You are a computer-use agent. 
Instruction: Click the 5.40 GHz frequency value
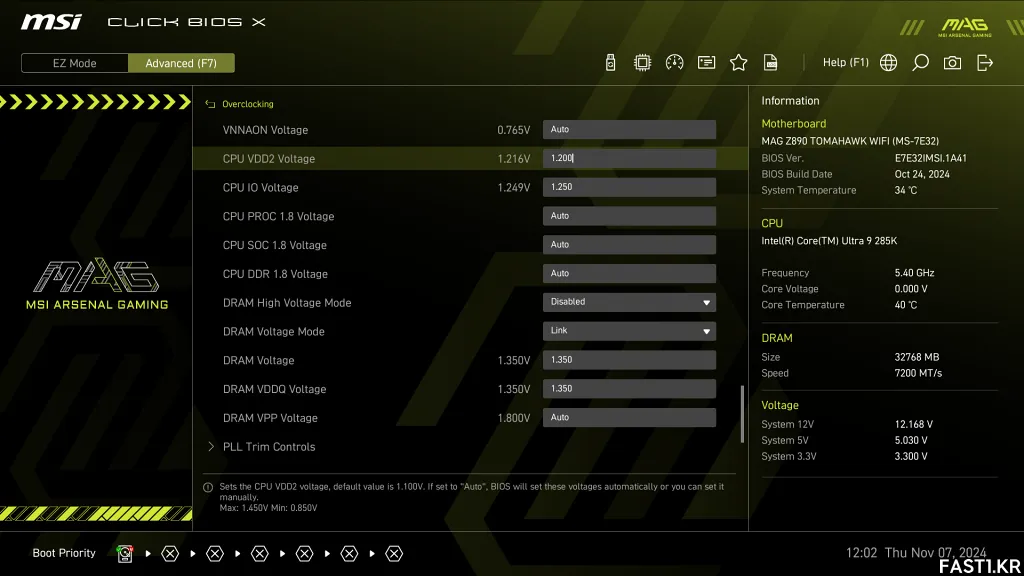tap(914, 273)
